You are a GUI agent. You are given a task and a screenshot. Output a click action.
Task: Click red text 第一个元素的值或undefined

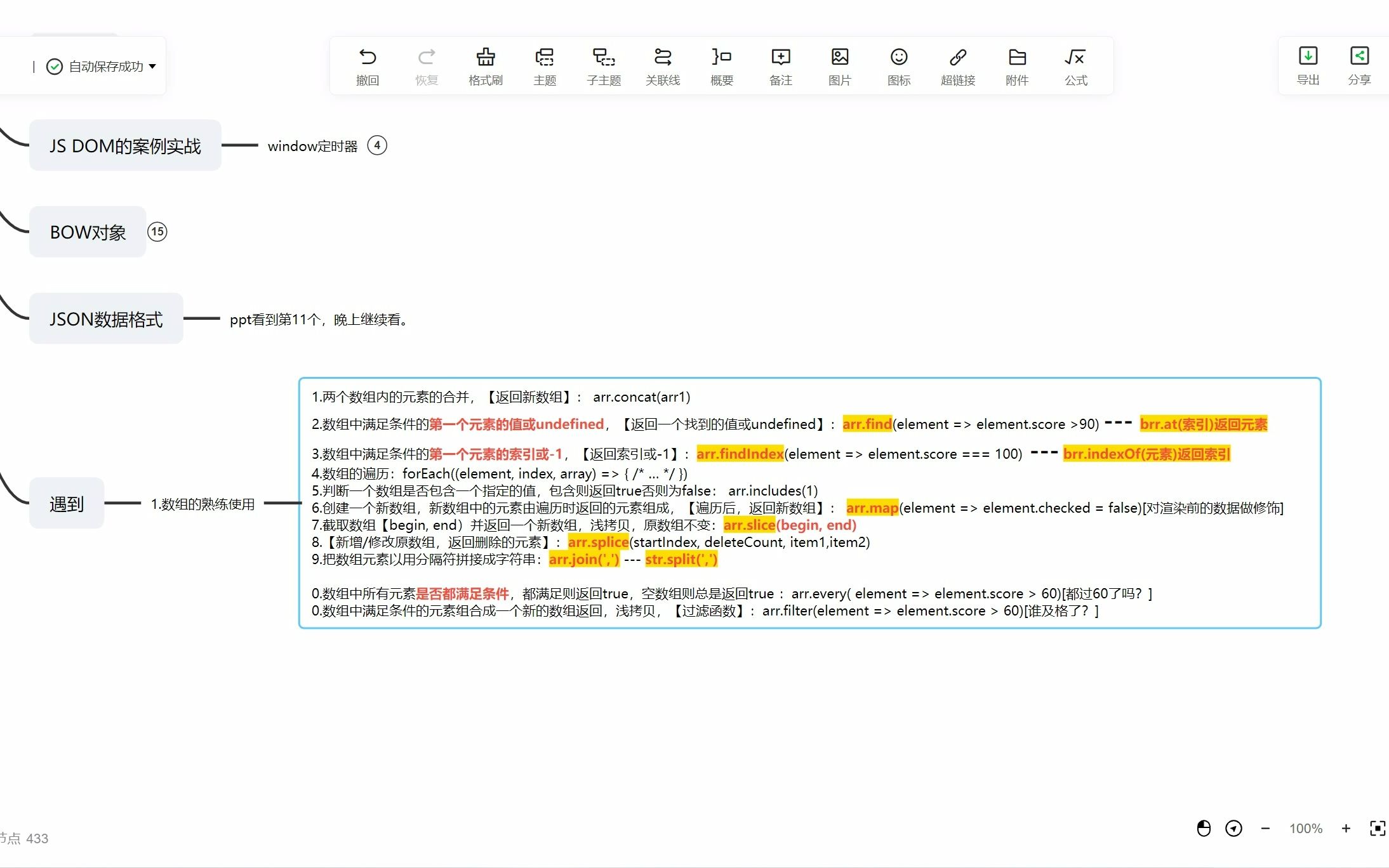click(517, 424)
